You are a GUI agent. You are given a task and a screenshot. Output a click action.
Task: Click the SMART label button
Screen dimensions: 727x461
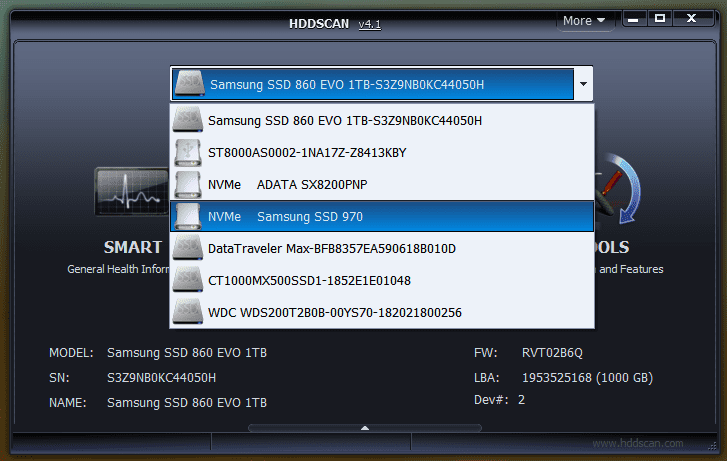pyautogui.click(x=133, y=247)
